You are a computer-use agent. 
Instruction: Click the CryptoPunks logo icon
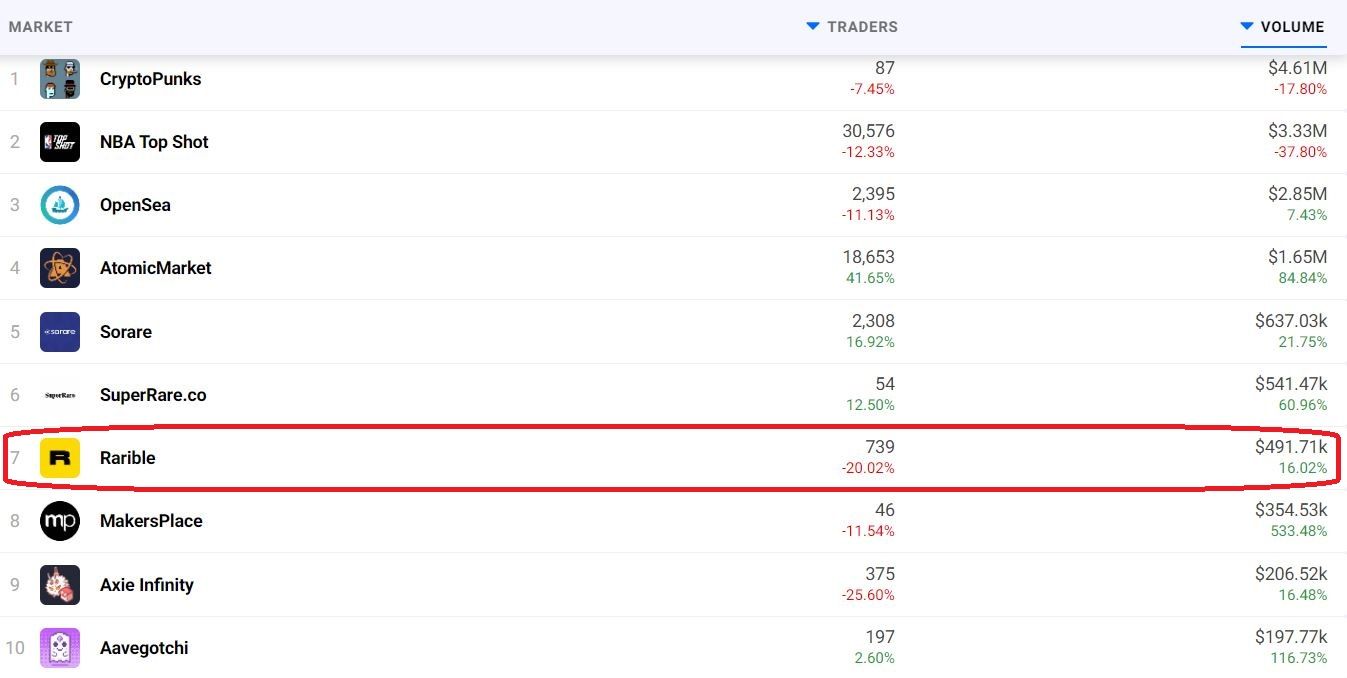coord(60,79)
